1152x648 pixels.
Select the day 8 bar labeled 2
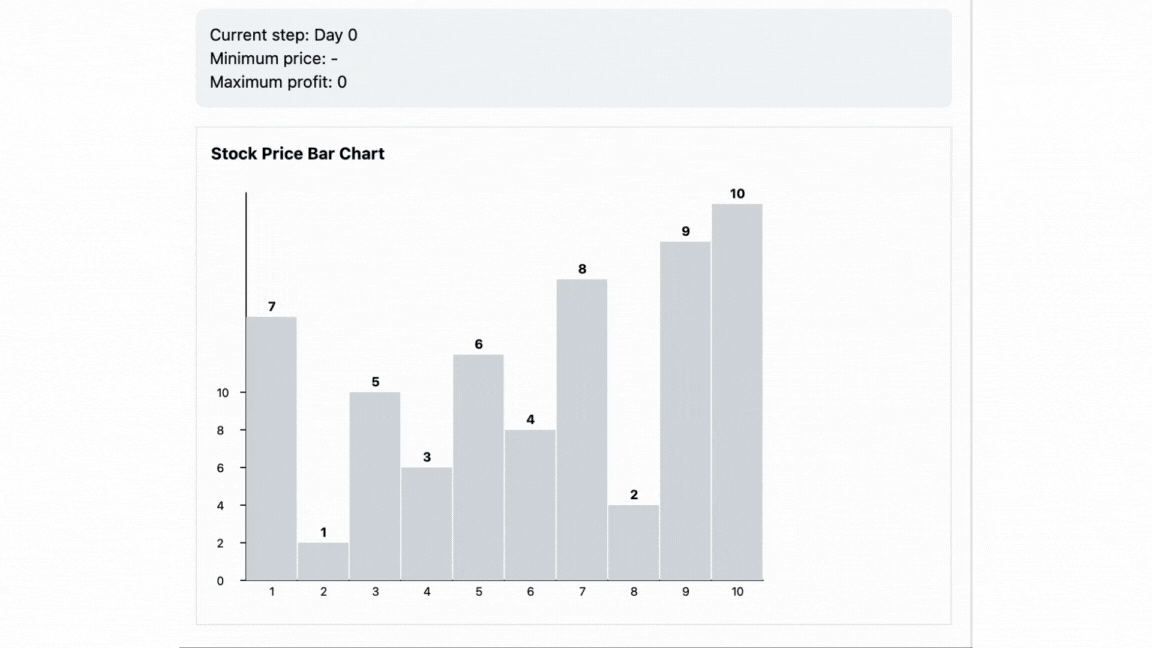coord(633,543)
